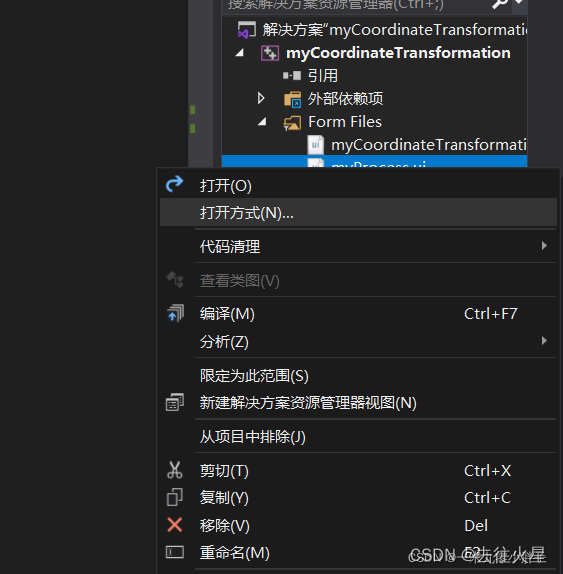The width and height of the screenshot is (563, 574).
Task: Choose 重命名(M) menu entry
Action: [358, 552]
